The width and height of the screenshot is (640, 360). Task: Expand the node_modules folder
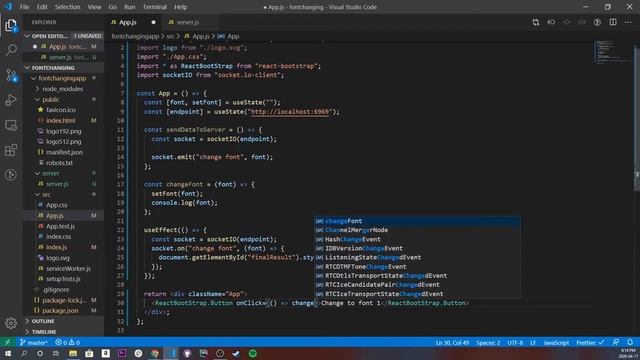[62, 89]
